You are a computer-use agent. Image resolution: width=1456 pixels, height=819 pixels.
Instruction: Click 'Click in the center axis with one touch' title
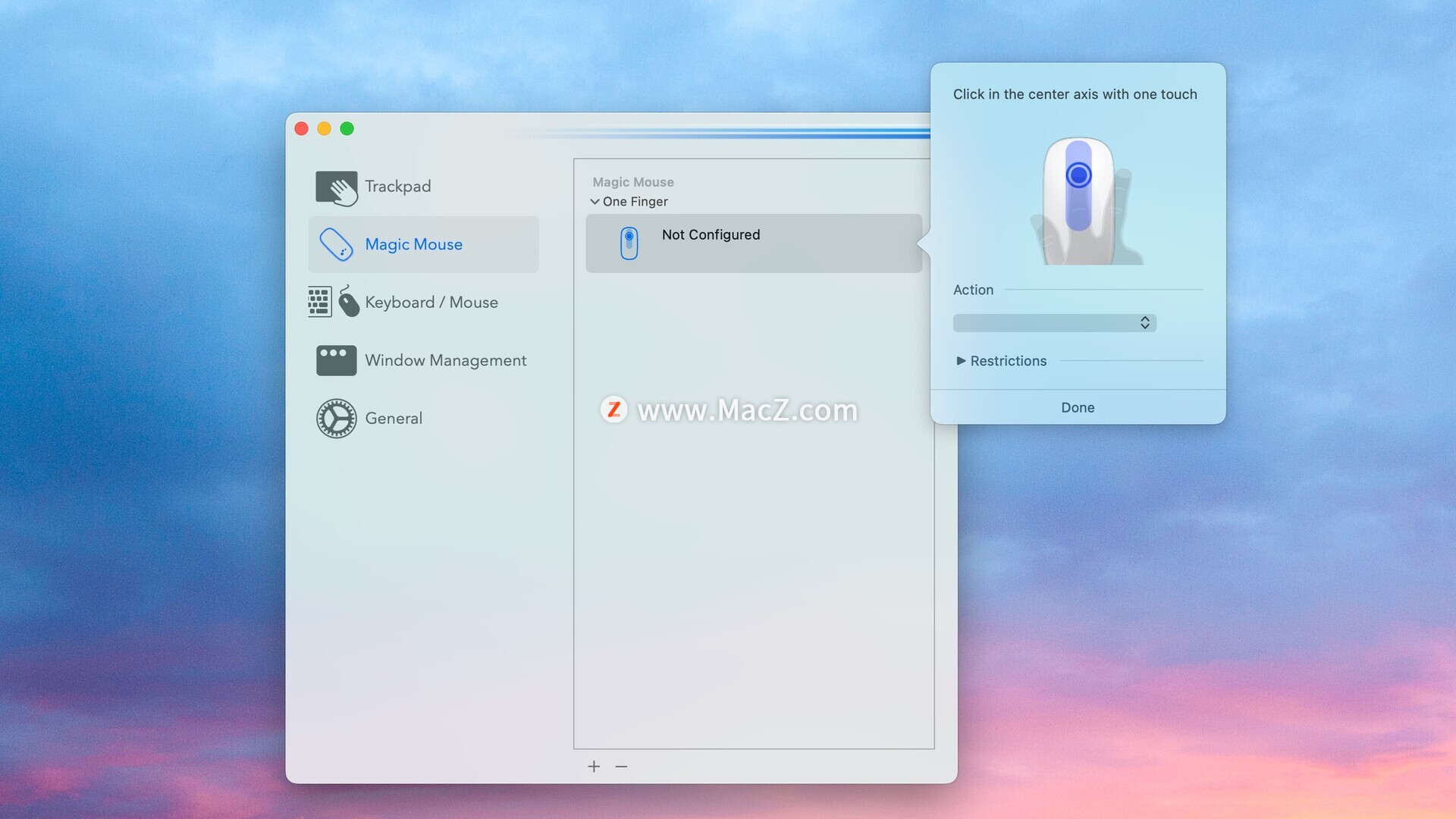1075,94
